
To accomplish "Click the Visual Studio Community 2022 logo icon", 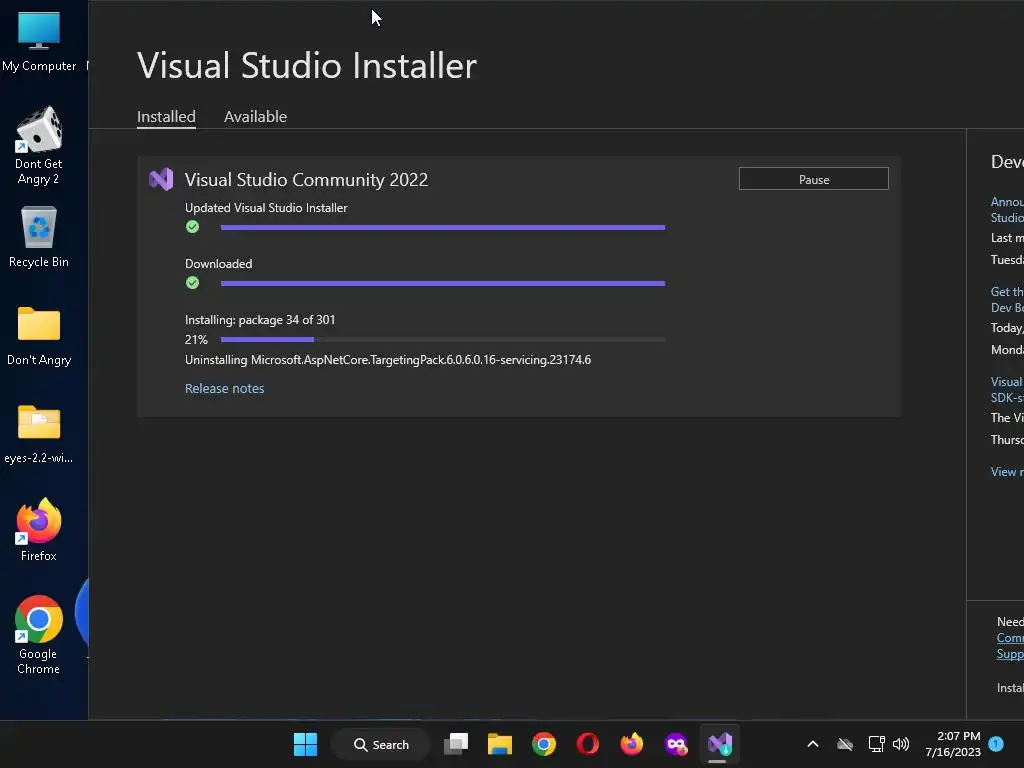I will (161, 179).
